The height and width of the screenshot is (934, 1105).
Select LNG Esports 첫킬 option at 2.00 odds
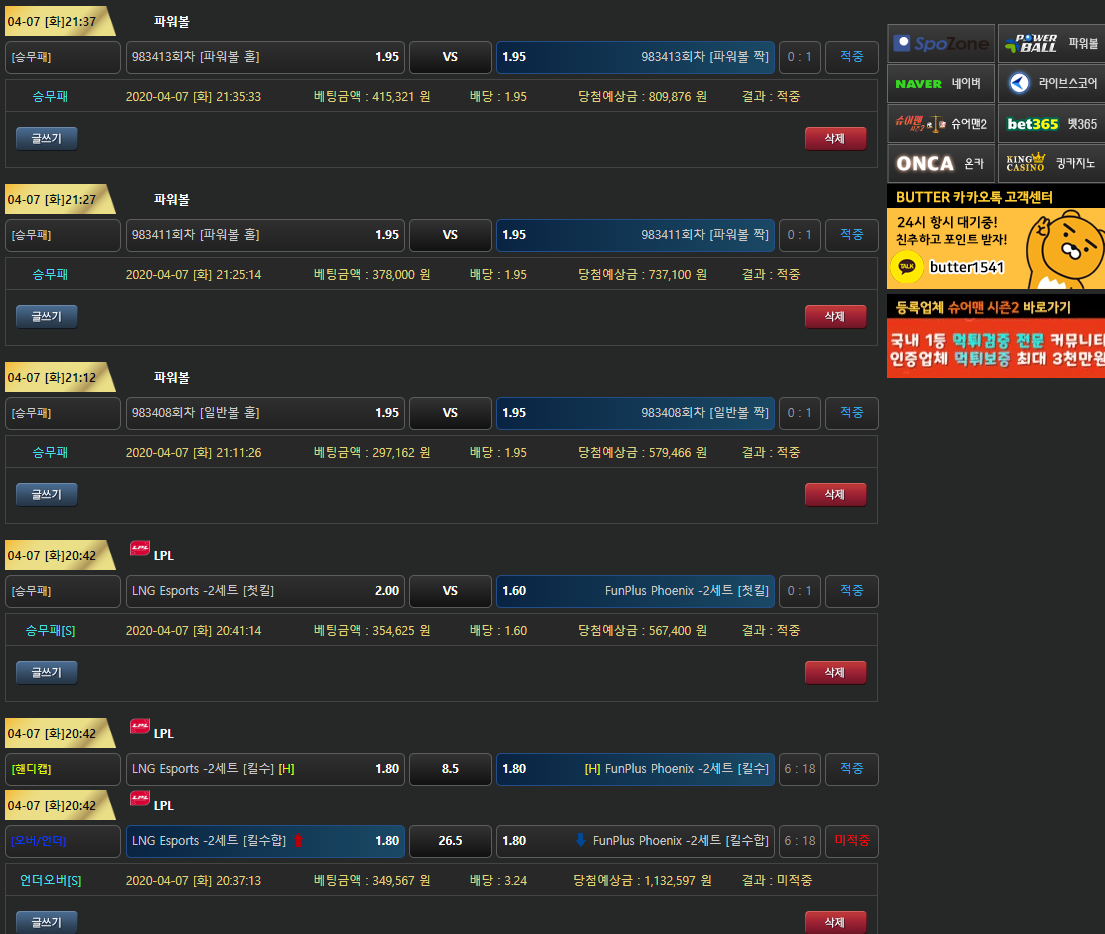point(265,591)
